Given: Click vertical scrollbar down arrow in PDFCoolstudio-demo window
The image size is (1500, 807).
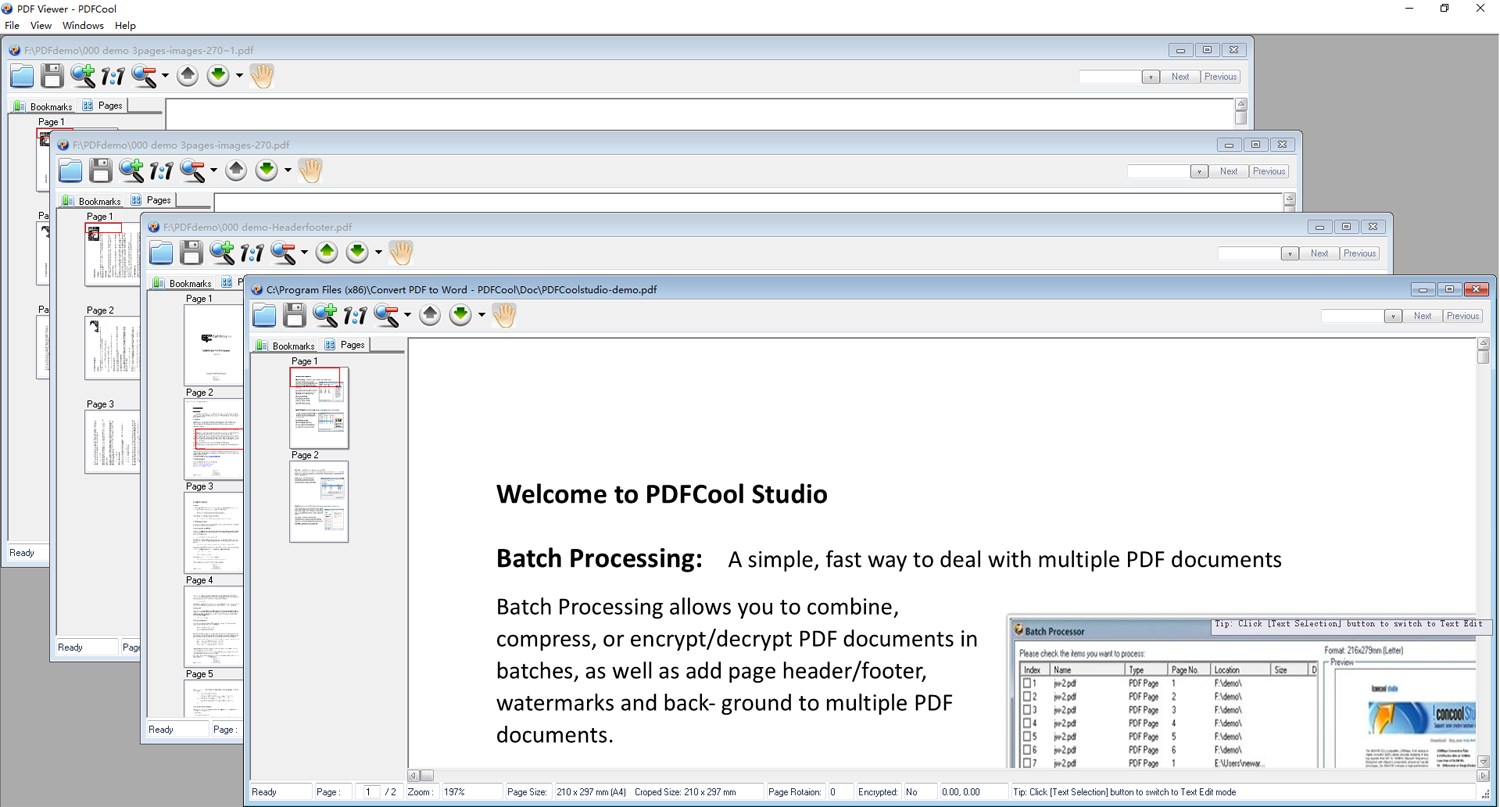Looking at the screenshot, I should [x=1483, y=761].
